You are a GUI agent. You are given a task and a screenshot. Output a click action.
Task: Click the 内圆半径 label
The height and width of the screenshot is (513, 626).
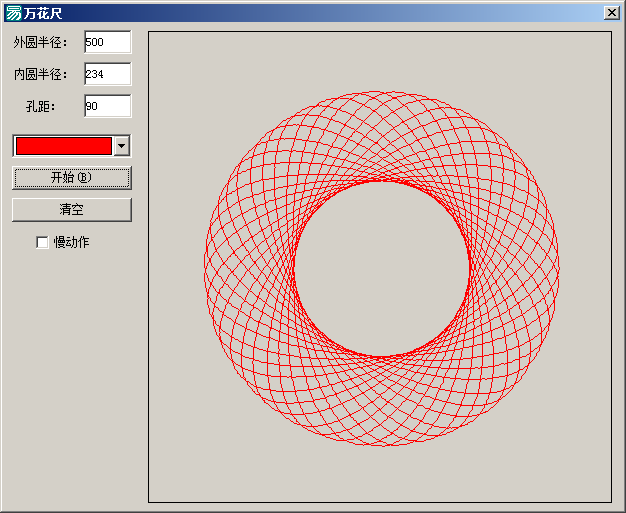tap(40, 74)
